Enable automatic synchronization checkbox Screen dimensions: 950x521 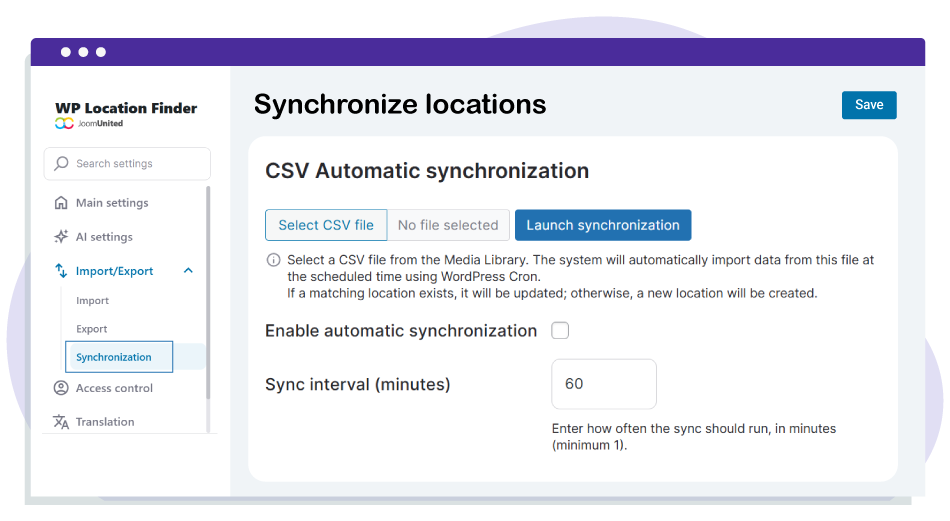click(x=560, y=331)
